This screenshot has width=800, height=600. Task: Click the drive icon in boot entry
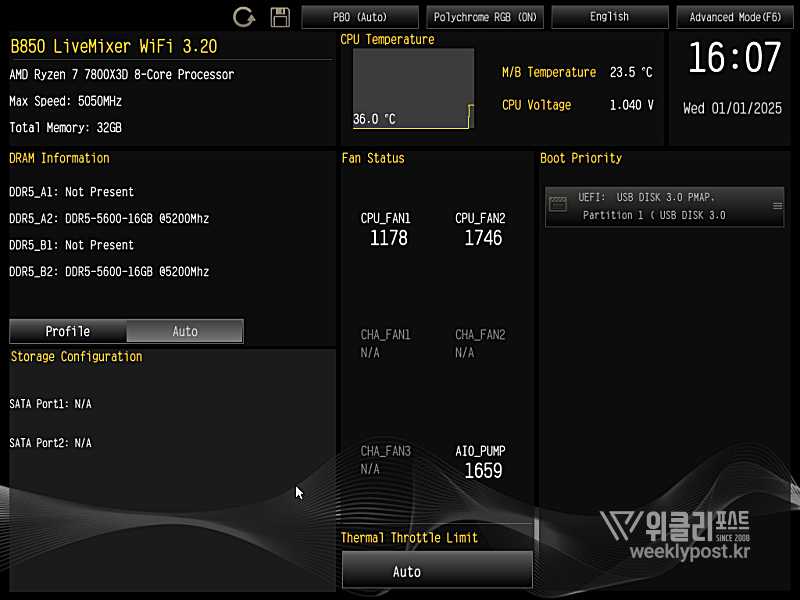[x=558, y=205]
